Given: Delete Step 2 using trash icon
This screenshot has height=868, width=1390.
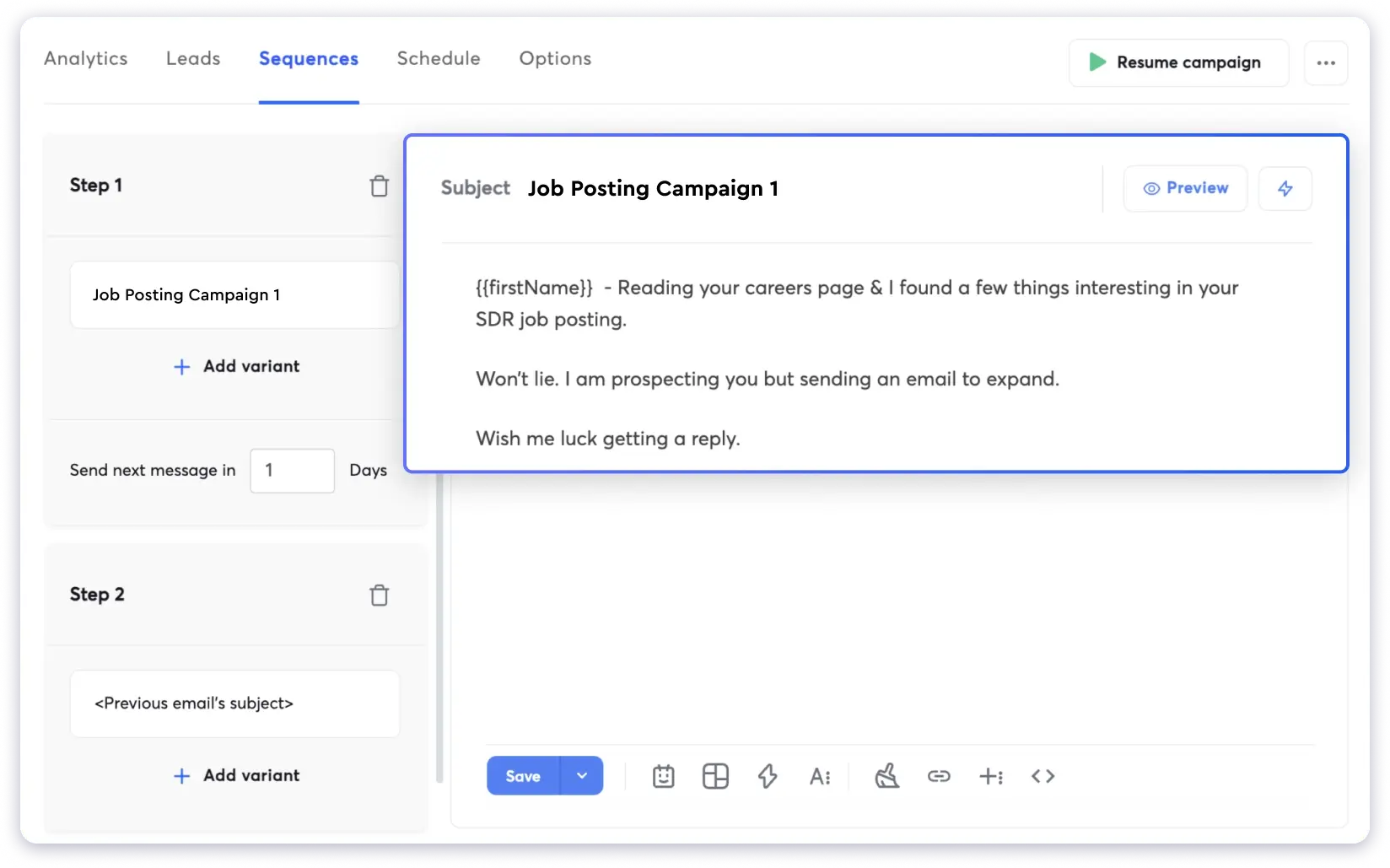Looking at the screenshot, I should [380, 595].
